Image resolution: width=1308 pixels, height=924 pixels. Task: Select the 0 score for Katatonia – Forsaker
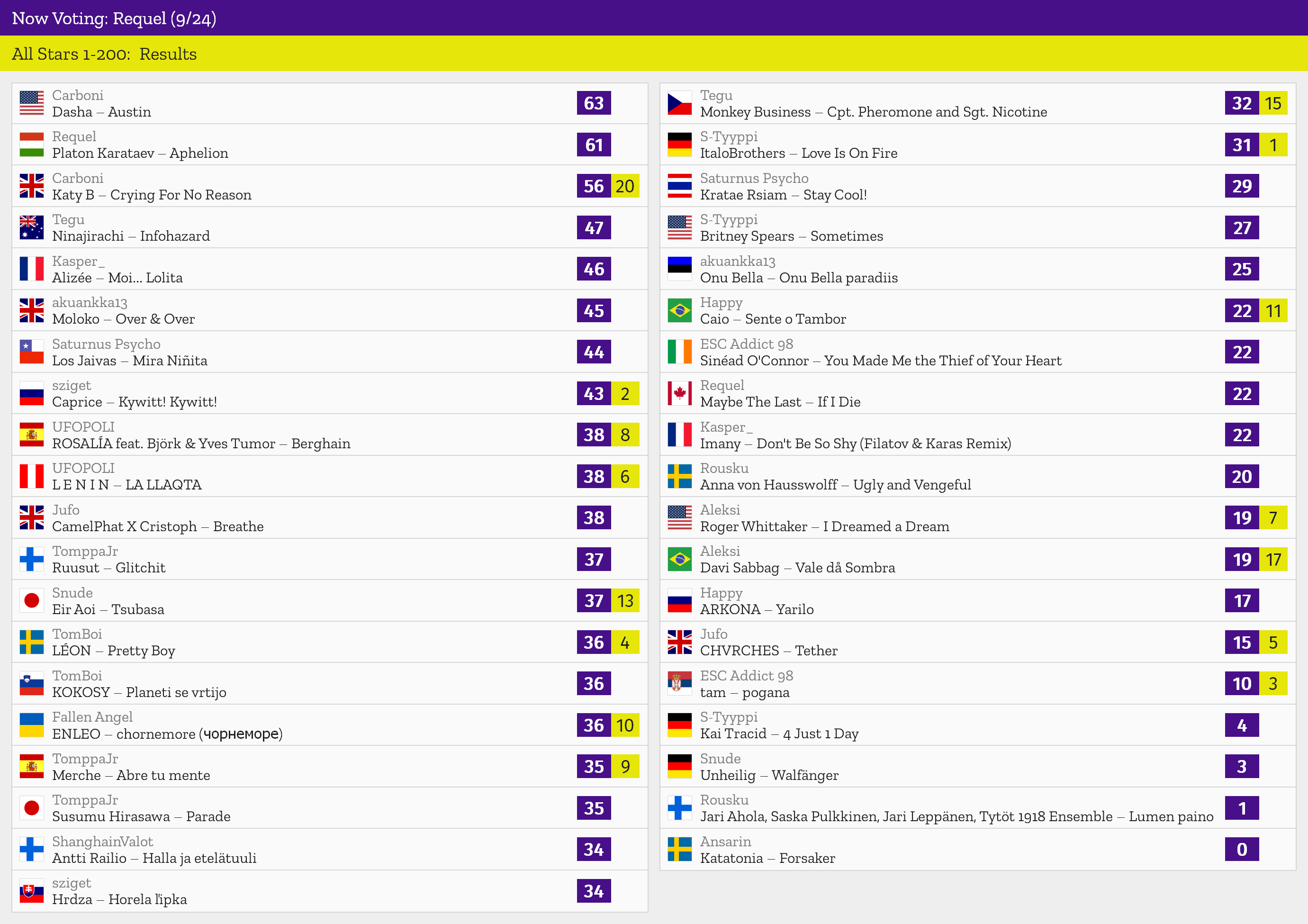pyautogui.click(x=1242, y=850)
